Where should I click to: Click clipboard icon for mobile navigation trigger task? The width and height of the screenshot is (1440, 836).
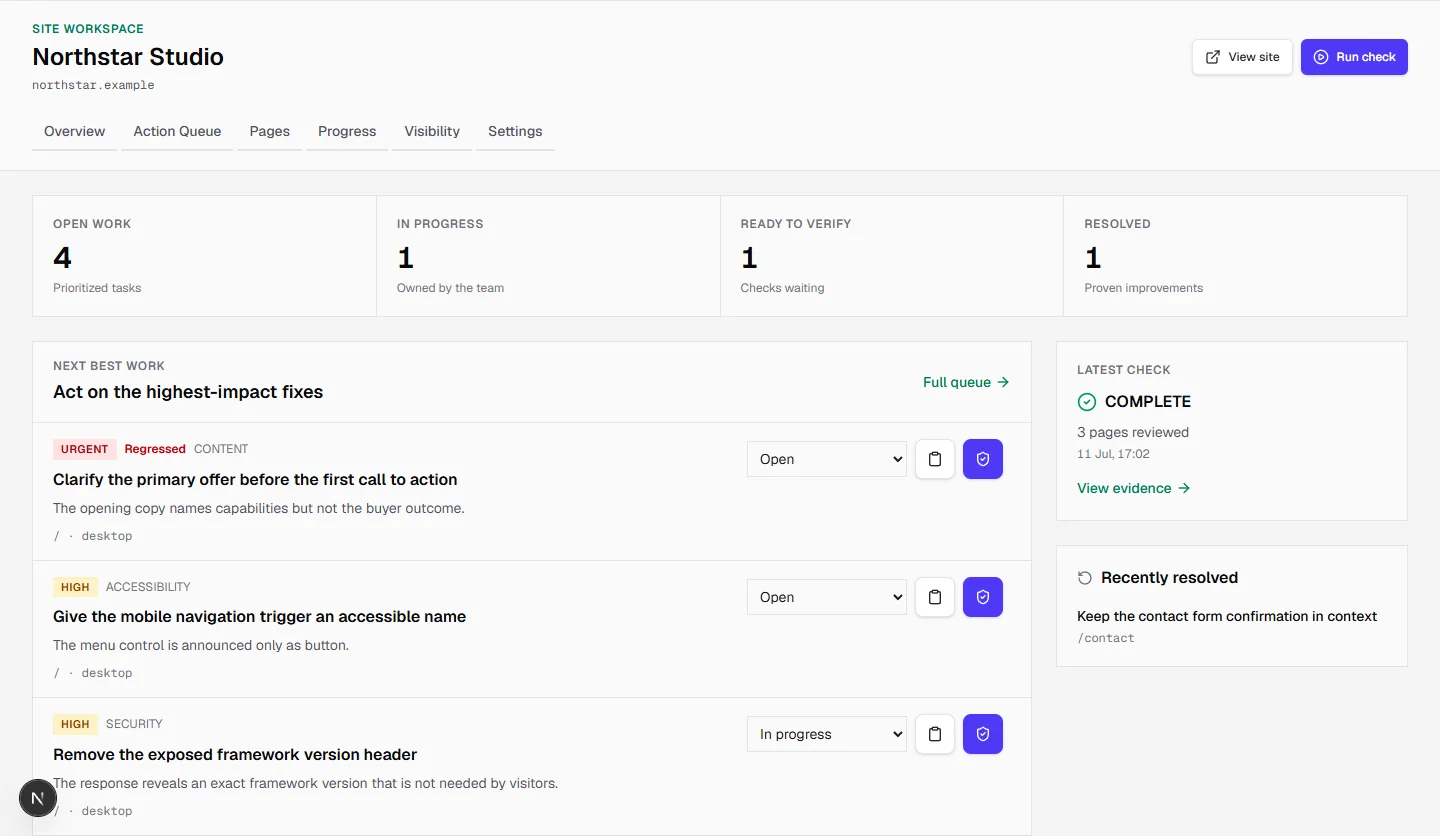(x=935, y=597)
